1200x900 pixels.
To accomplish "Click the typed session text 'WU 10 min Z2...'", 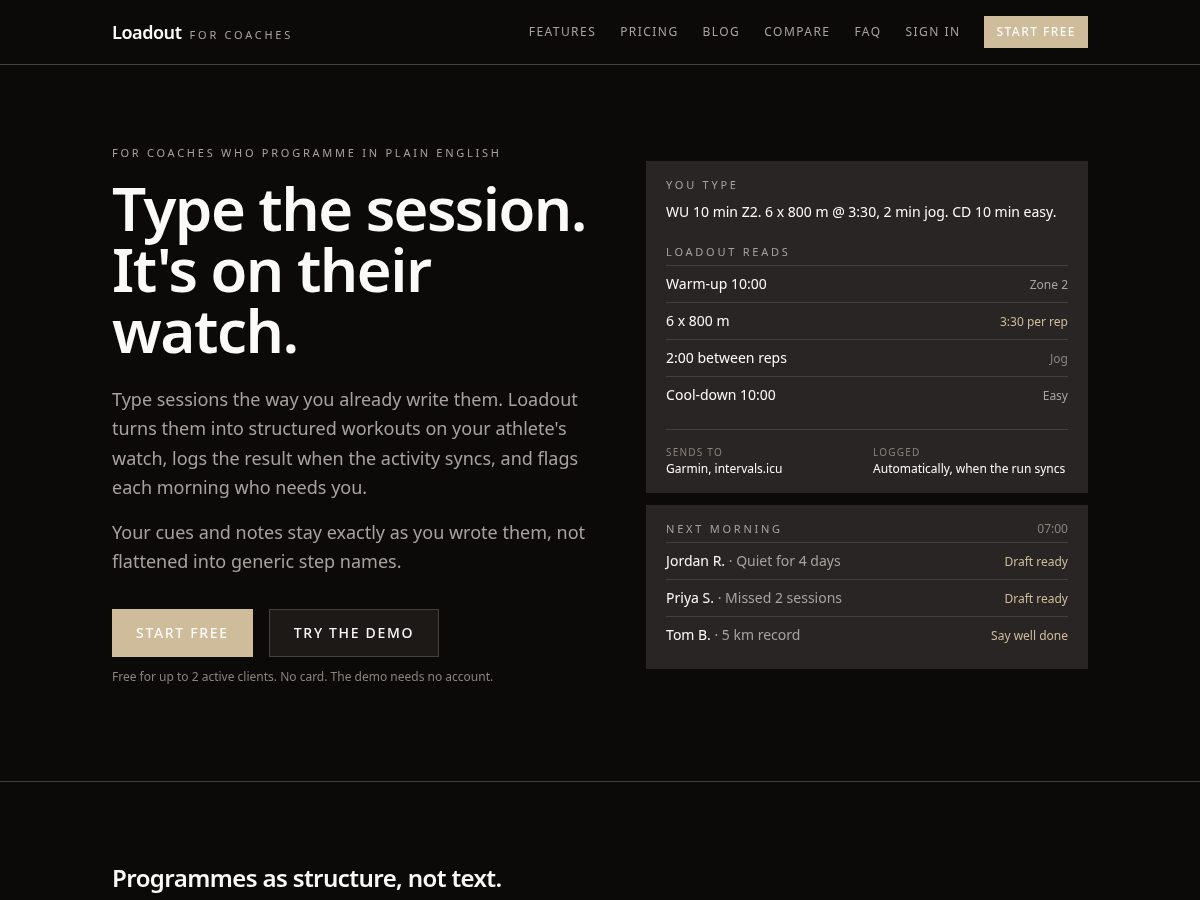I will pyautogui.click(x=861, y=212).
